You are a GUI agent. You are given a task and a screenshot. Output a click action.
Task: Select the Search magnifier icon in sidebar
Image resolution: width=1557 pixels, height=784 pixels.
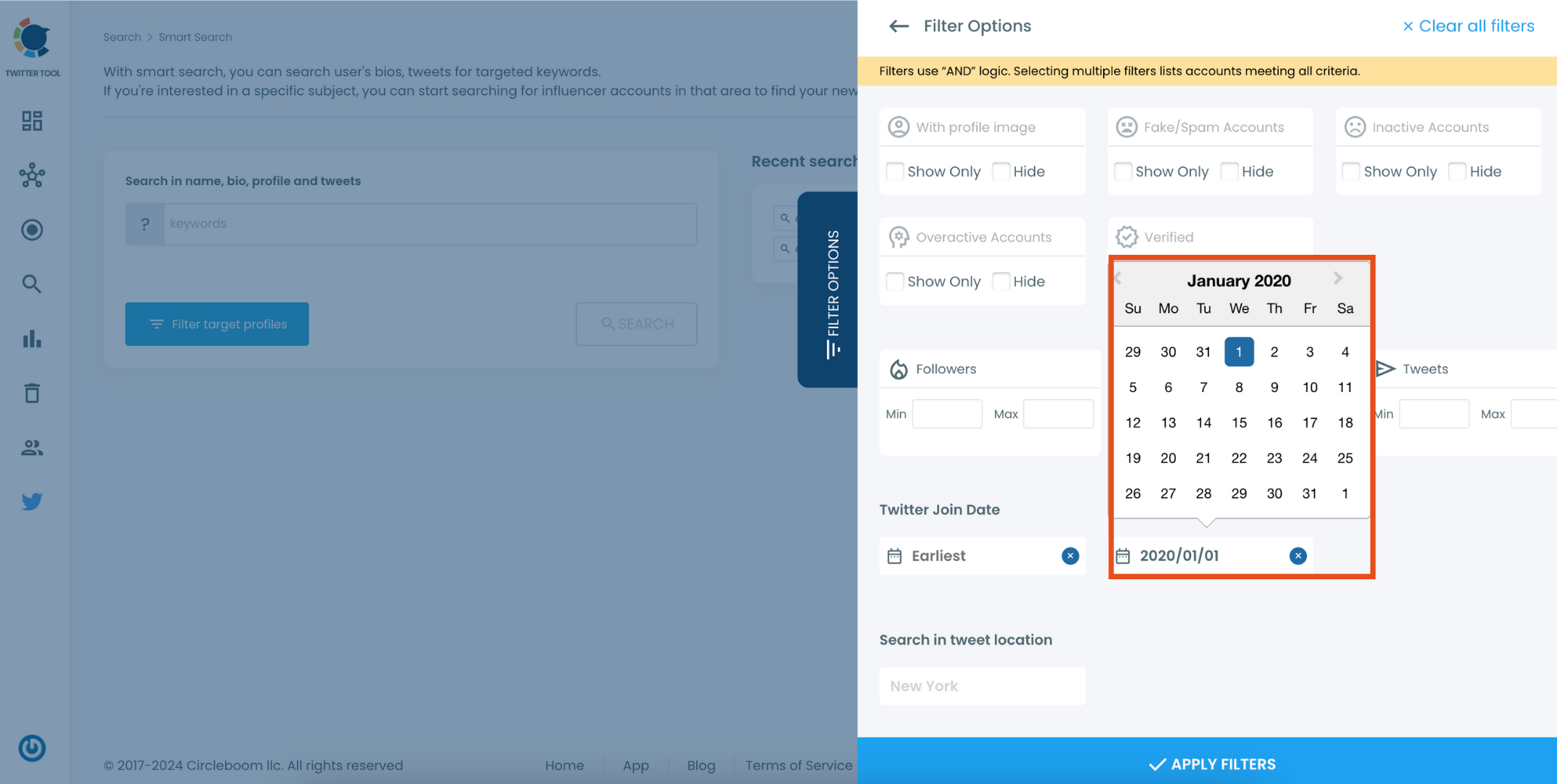pyautogui.click(x=31, y=284)
